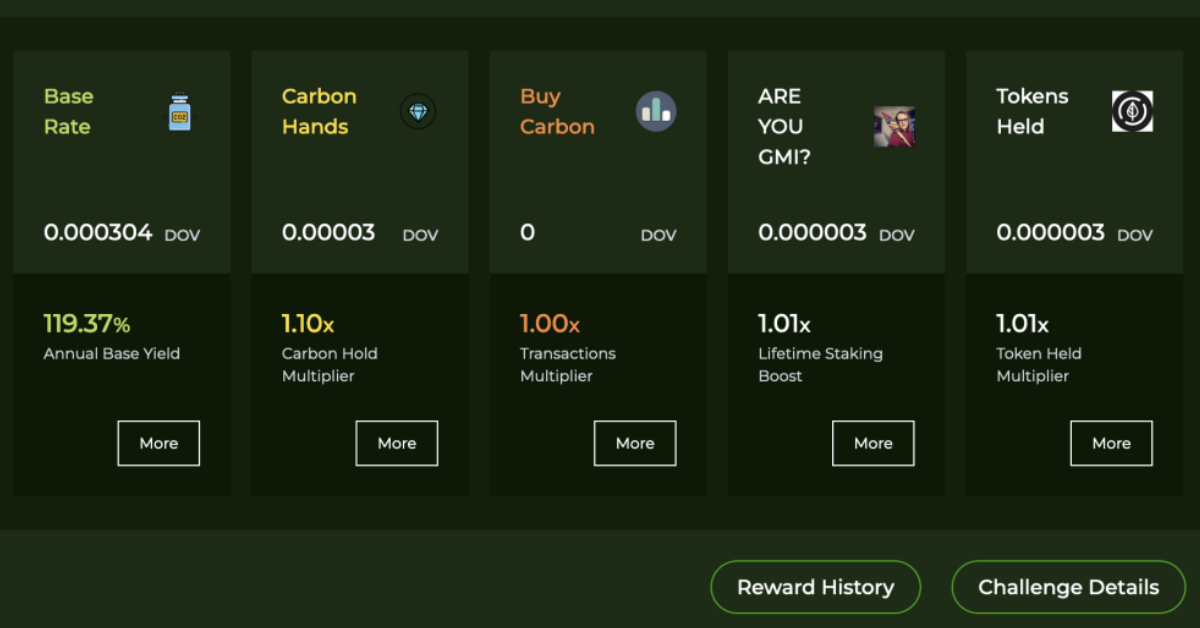Open the bar chart icon on Buy Carbon card
This screenshot has width=1200, height=628.
656,111
